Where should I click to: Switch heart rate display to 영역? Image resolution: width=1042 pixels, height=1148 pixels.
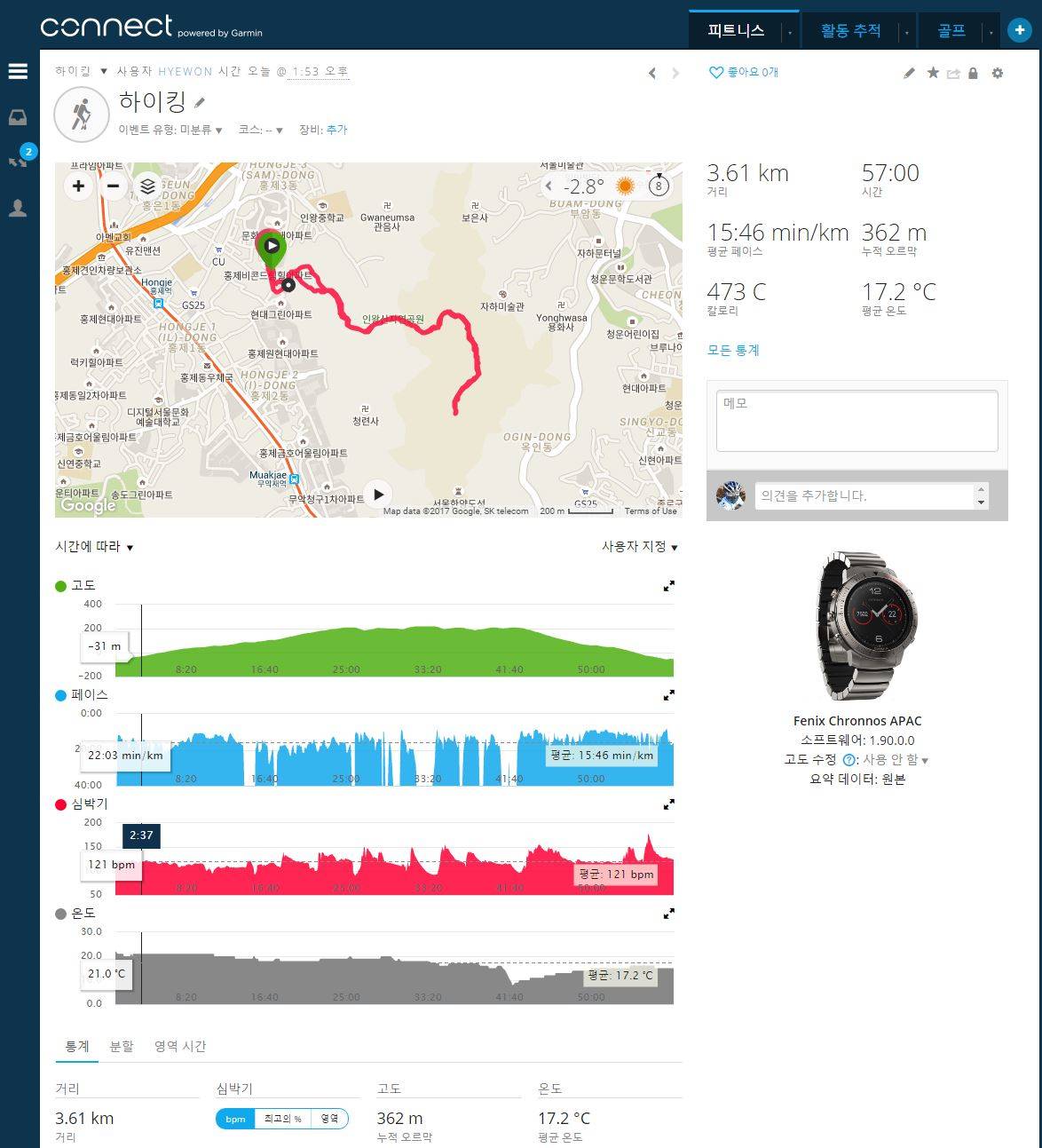click(x=329, y=1119)
